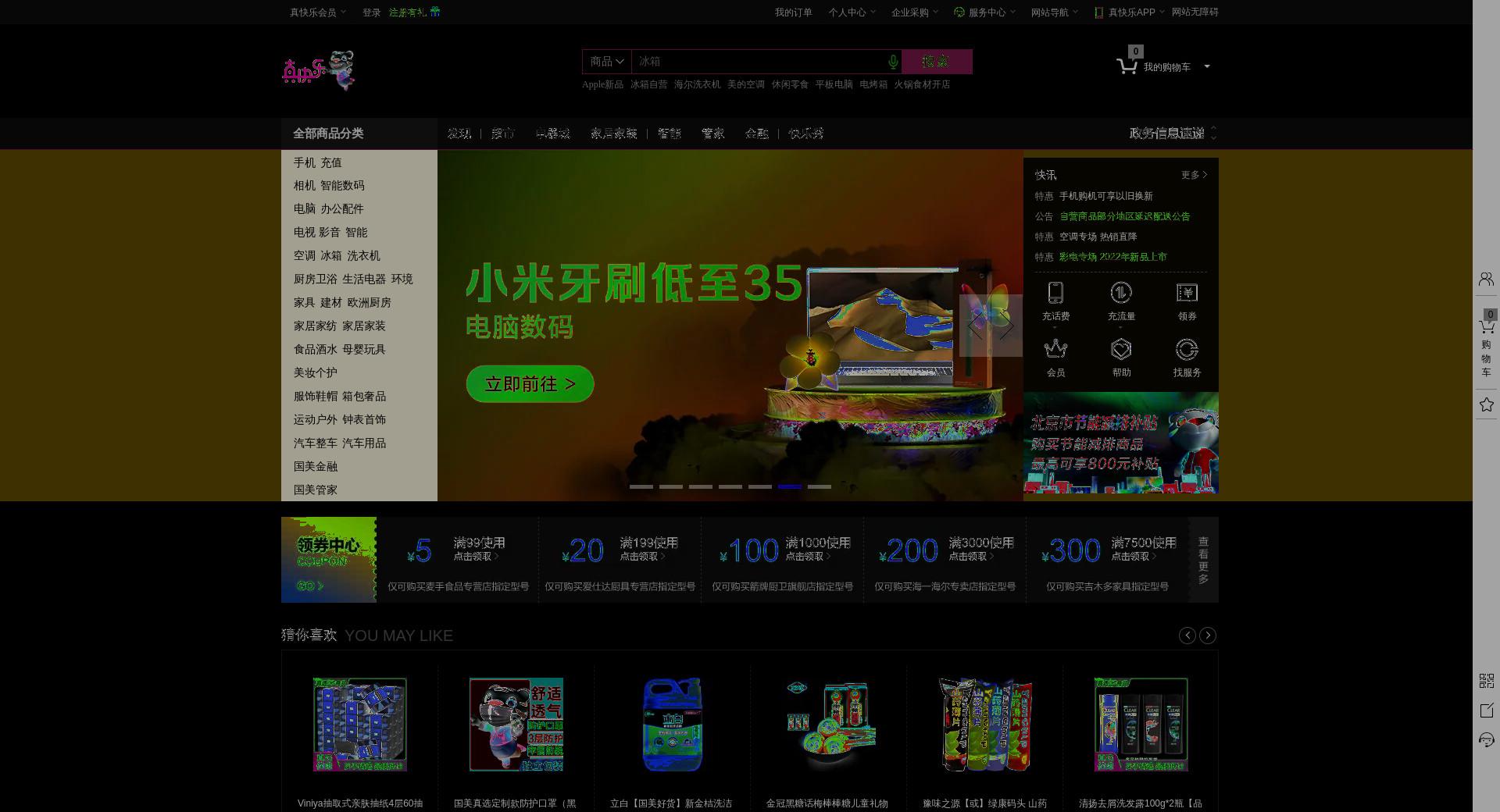Open 影电专场 2022年新品上市 news link
The width and height of the screenshot is (1500, 812).
(1112, 257)
